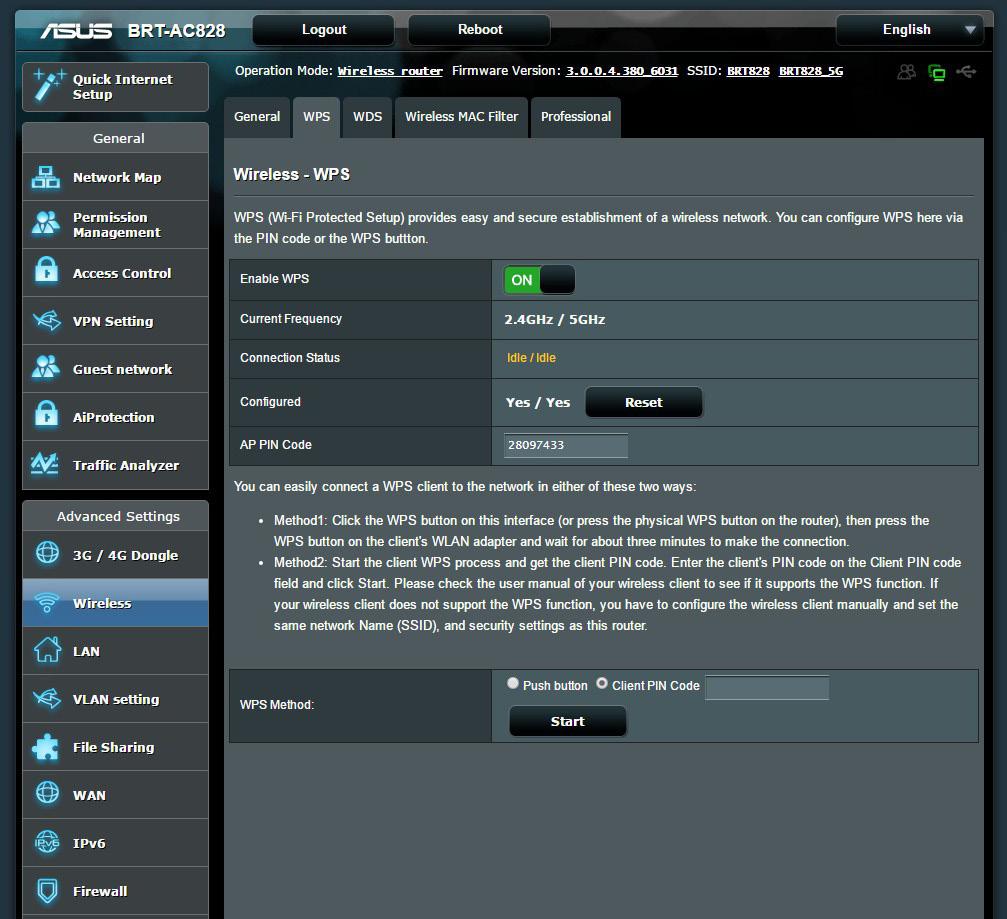The width and height of the screenshot is (1007, 919).
Task: Click the AiProtection lock icon
Action: [46, 416]
